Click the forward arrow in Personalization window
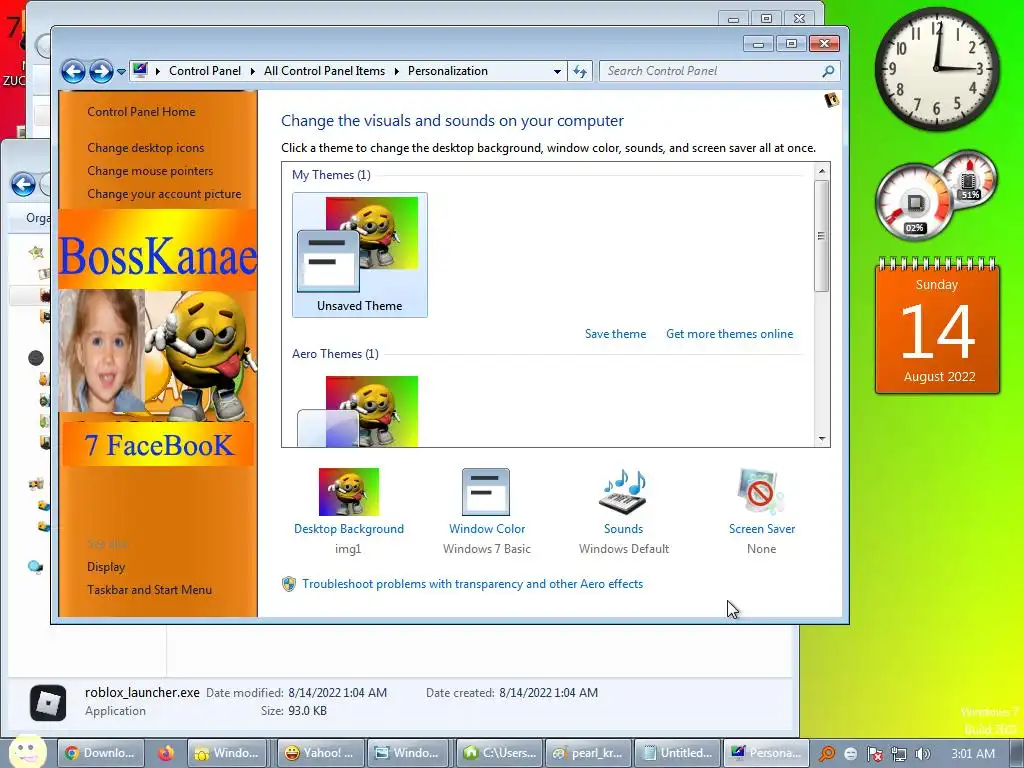Viewport: 1024px width, 768px height. coord(101,71)
